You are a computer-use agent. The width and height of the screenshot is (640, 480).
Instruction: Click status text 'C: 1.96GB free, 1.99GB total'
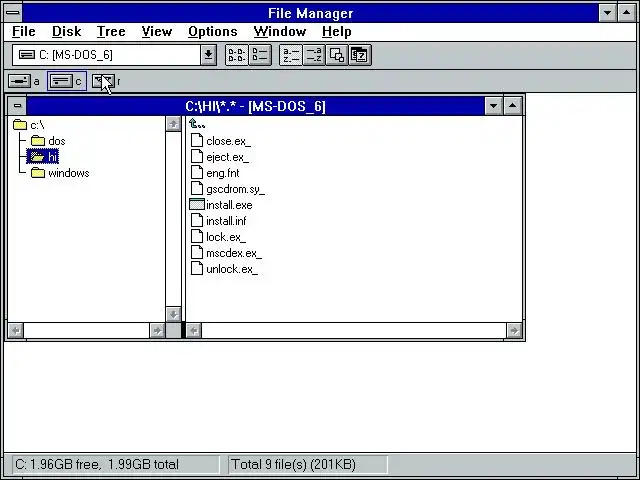[97, 464]
